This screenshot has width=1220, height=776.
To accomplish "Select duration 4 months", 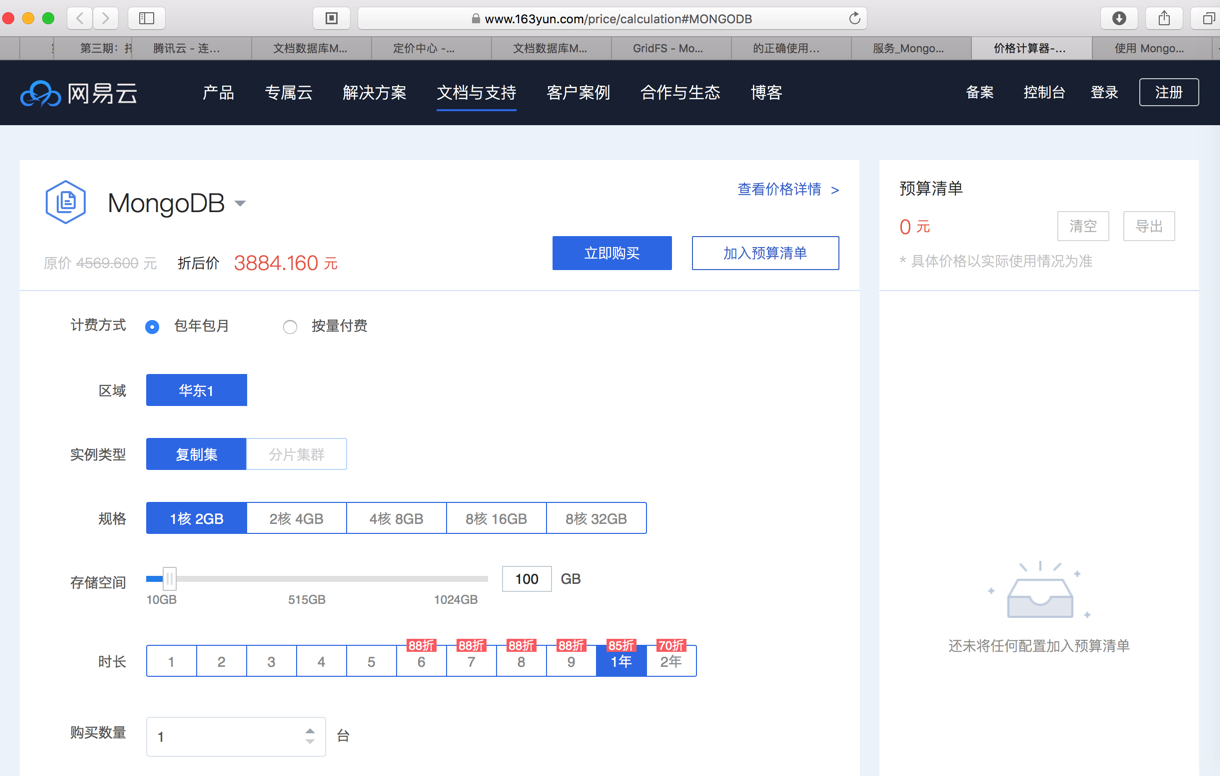I will [321, 661].
